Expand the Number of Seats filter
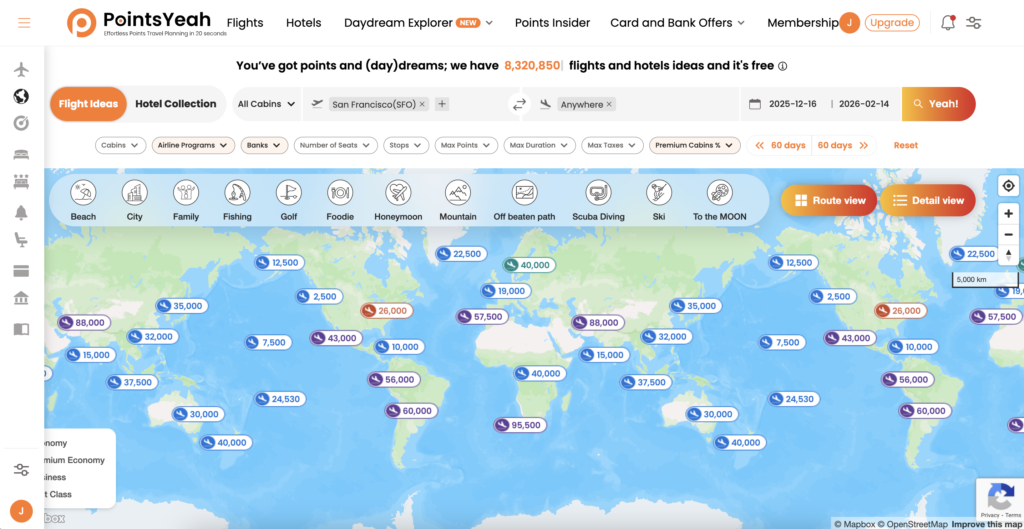1024x529 pixels. tap(336, 145)
